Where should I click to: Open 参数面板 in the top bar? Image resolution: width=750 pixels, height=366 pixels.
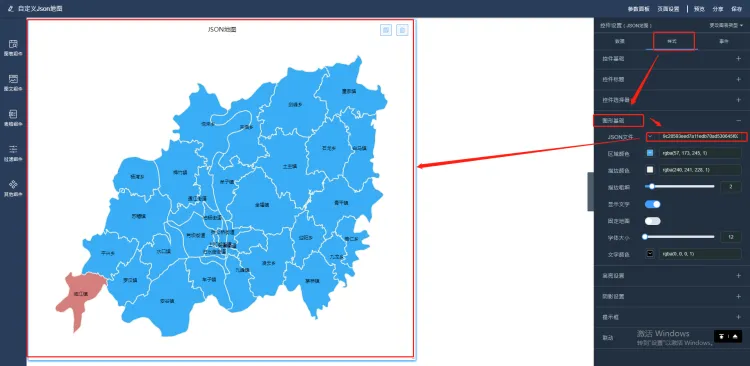coord(639,9)
